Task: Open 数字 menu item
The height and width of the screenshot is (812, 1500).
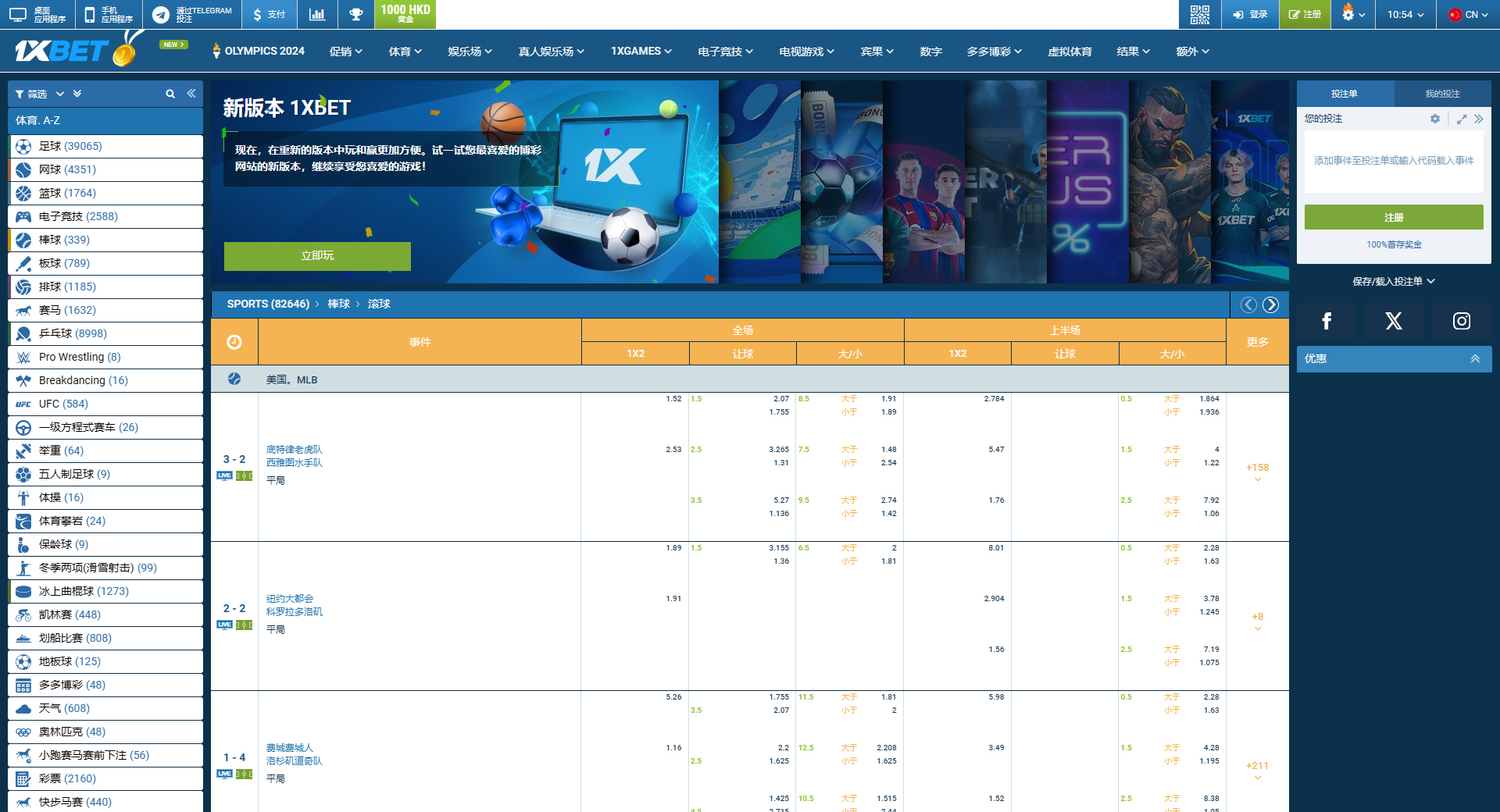Action: tap(930, 52)
